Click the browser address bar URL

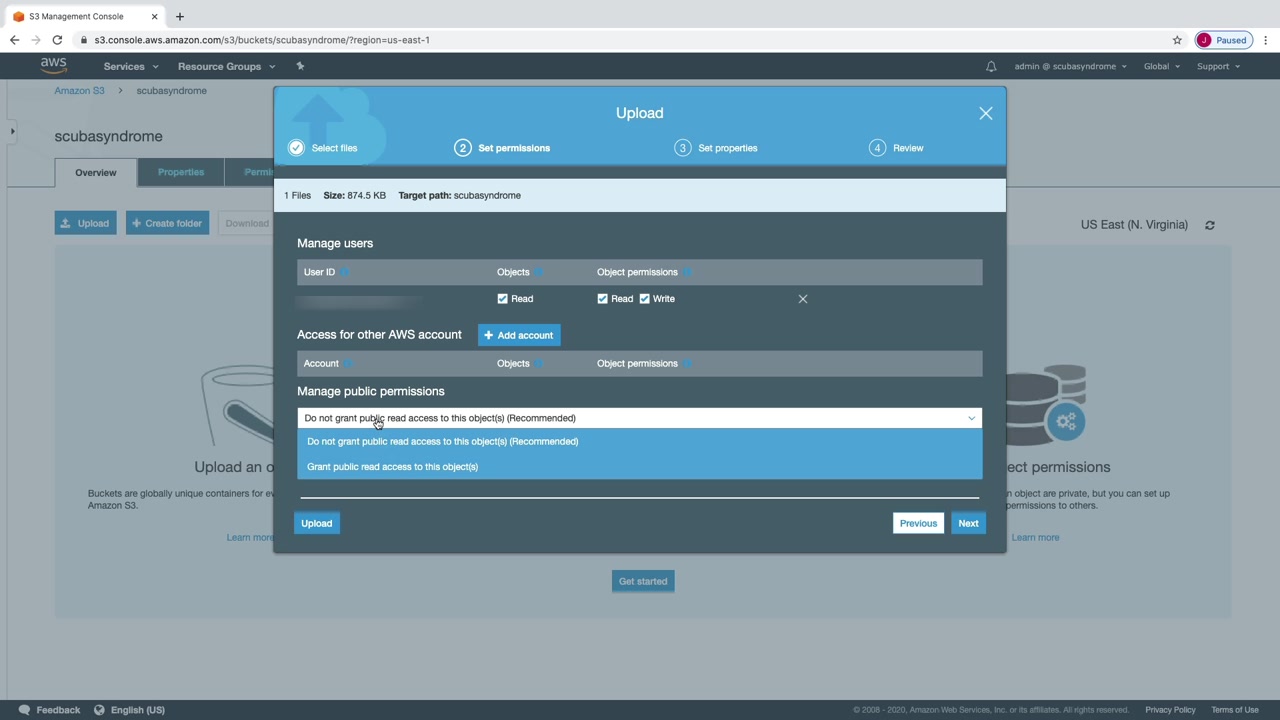[x=262, y=40]
